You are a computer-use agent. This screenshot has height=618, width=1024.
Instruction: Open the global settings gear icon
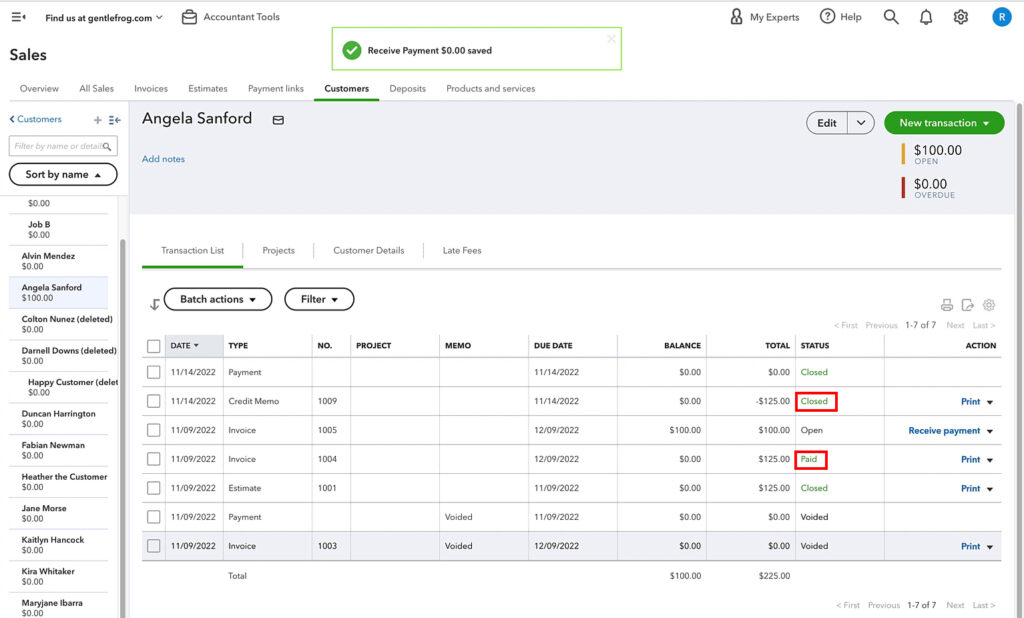961,16
